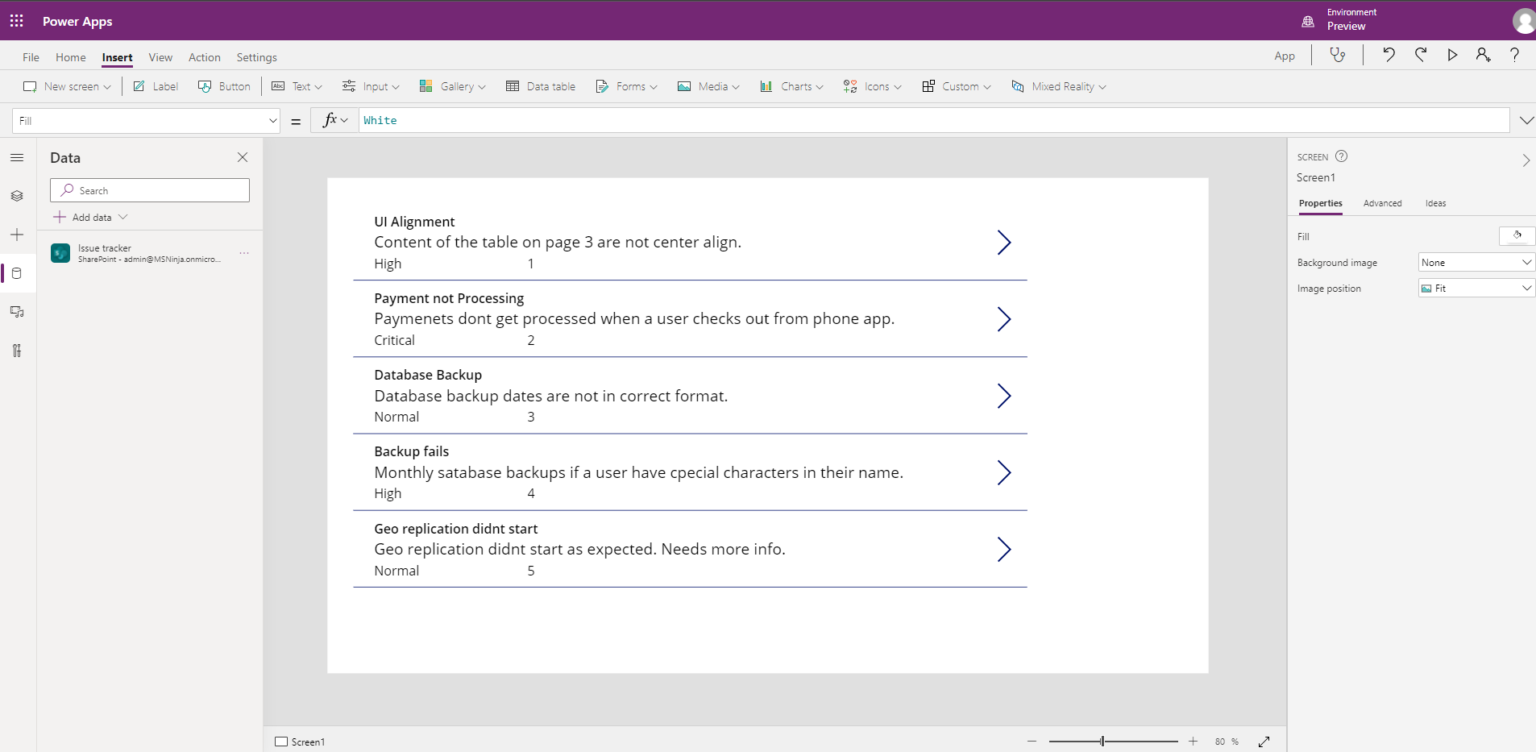Switch to the Advanced properties tab

[x=1383, y=203]
